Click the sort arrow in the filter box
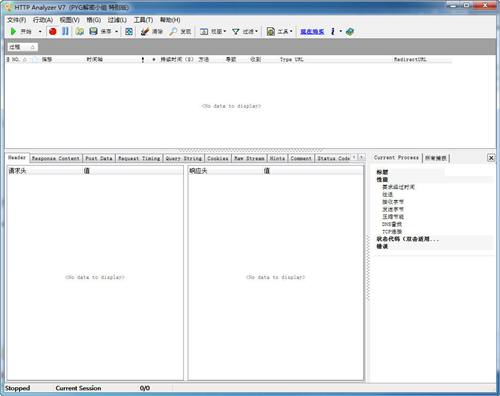Image resolution: width=500 pixels, height=396 pixels. [33, 47]
